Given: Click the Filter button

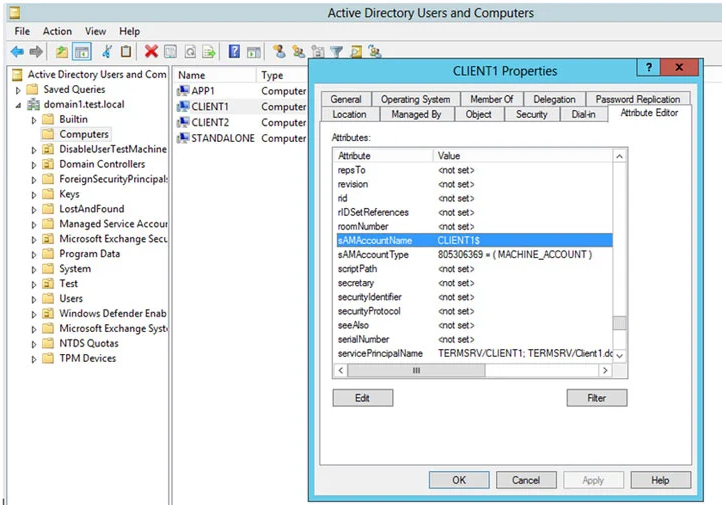Looking at the screenshot, I should pyautogui.click(x=596, y=398).
